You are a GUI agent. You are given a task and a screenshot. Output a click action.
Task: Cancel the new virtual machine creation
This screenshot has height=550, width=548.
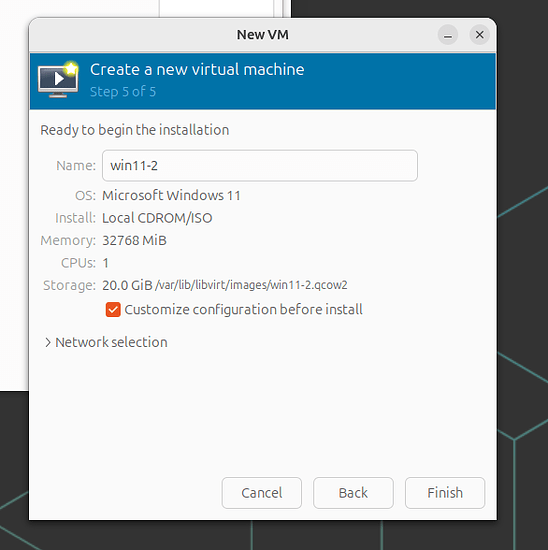[262, 493]
